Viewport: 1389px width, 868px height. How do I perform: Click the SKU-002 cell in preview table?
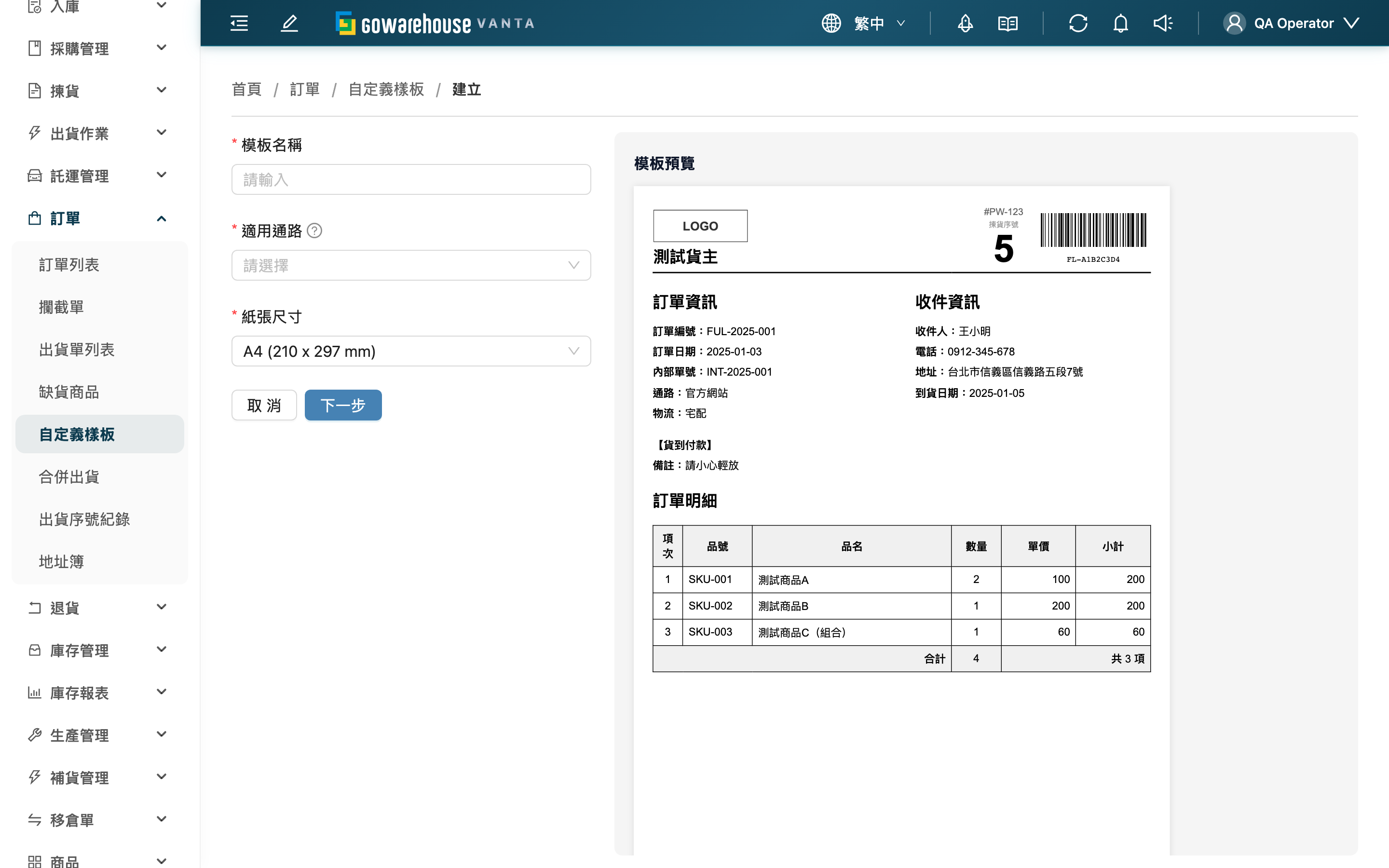click(717, 606)
